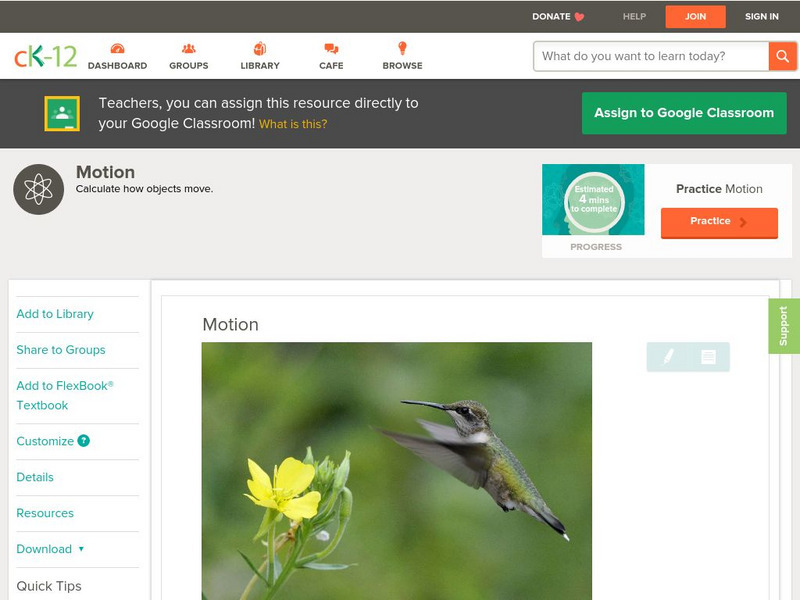
Task: Click the Download link text
Action: click(44, 549)
